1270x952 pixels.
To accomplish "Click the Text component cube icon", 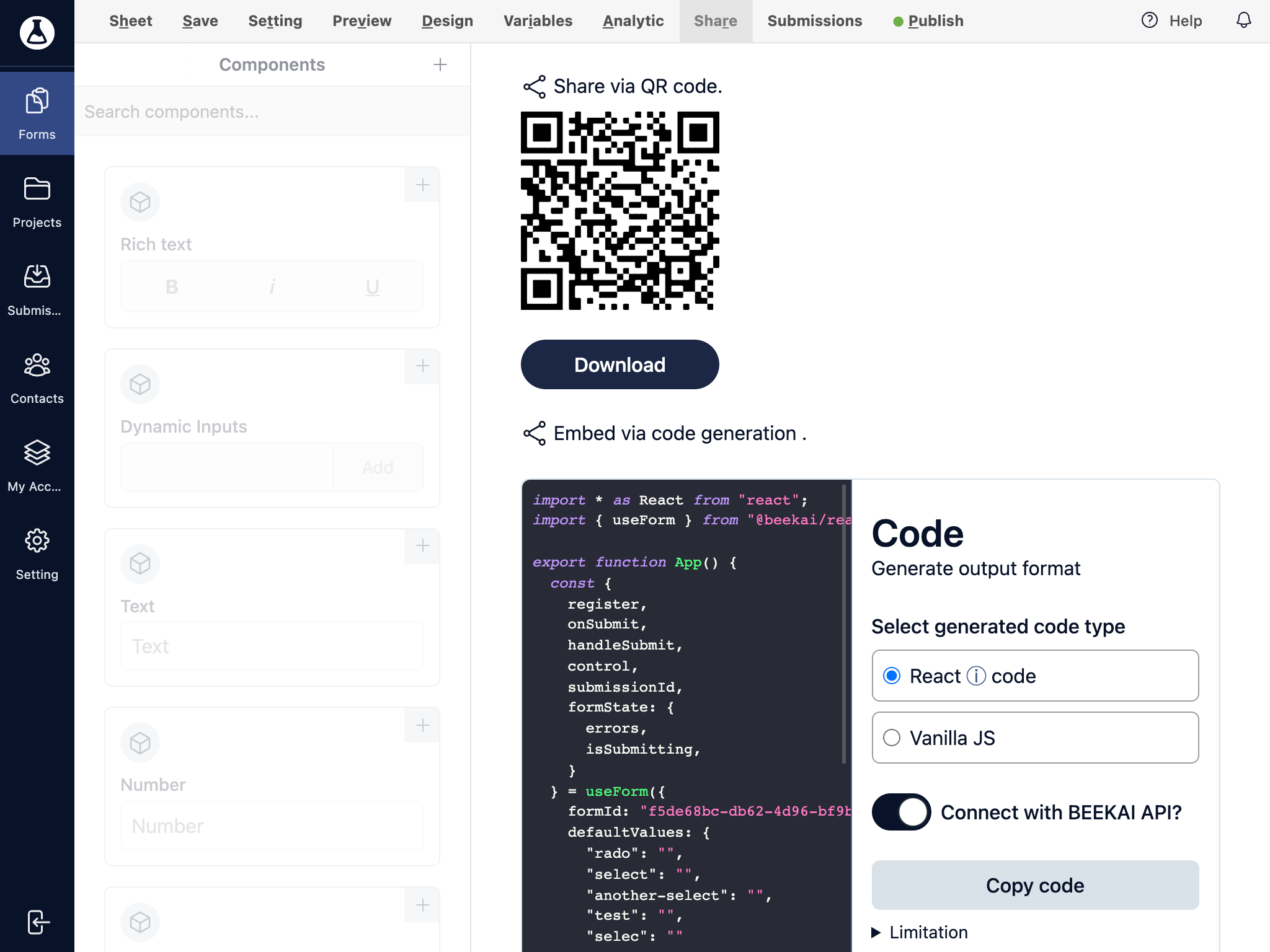I will pyautogui.click(x=140, y=563).
